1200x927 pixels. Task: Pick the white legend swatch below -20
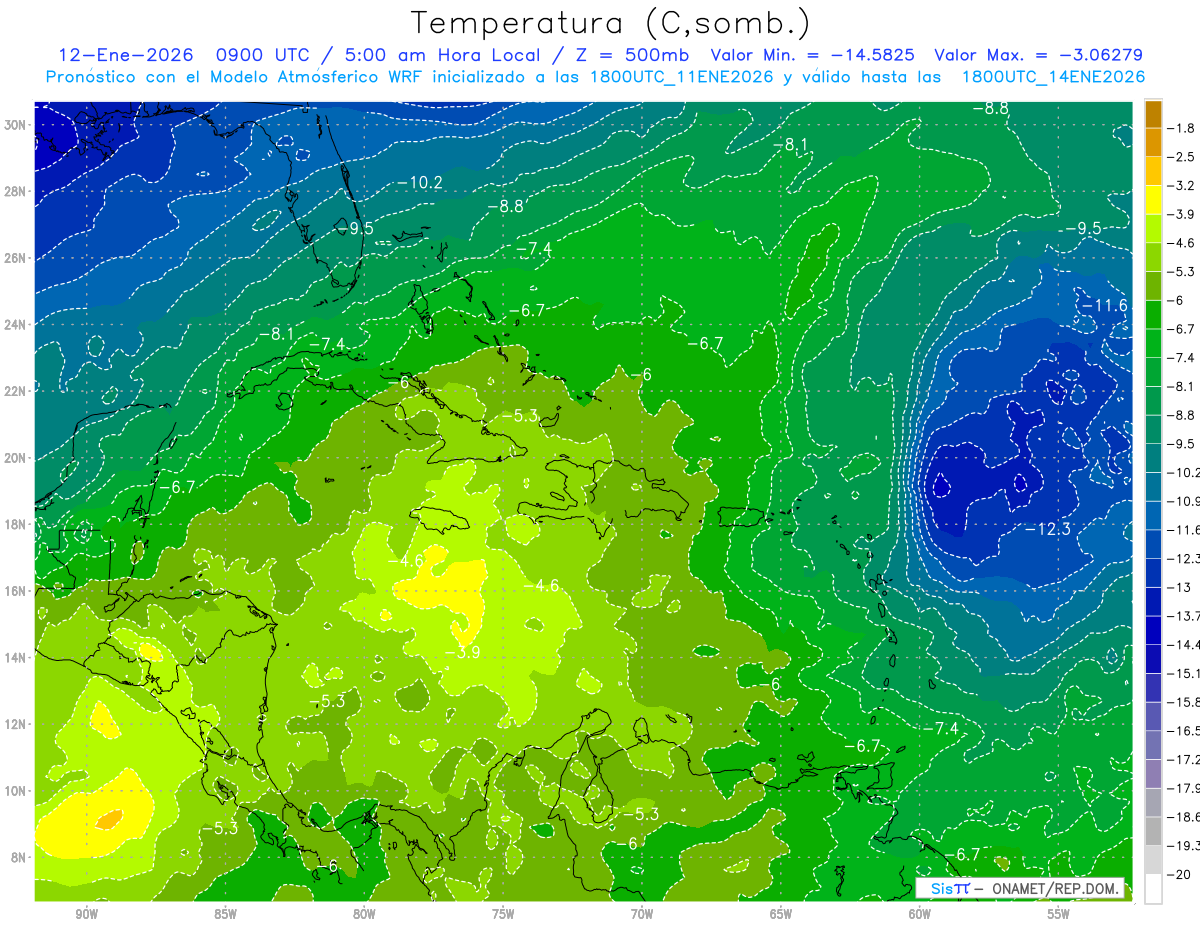click(x=1153, y=889)
